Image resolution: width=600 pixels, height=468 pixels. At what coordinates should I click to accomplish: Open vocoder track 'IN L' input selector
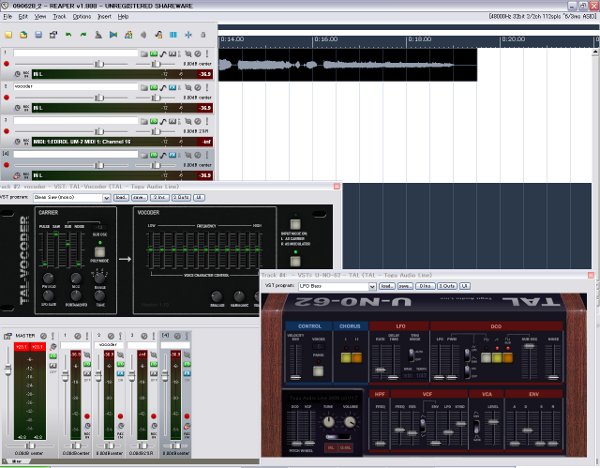click(x=122, y=108)
